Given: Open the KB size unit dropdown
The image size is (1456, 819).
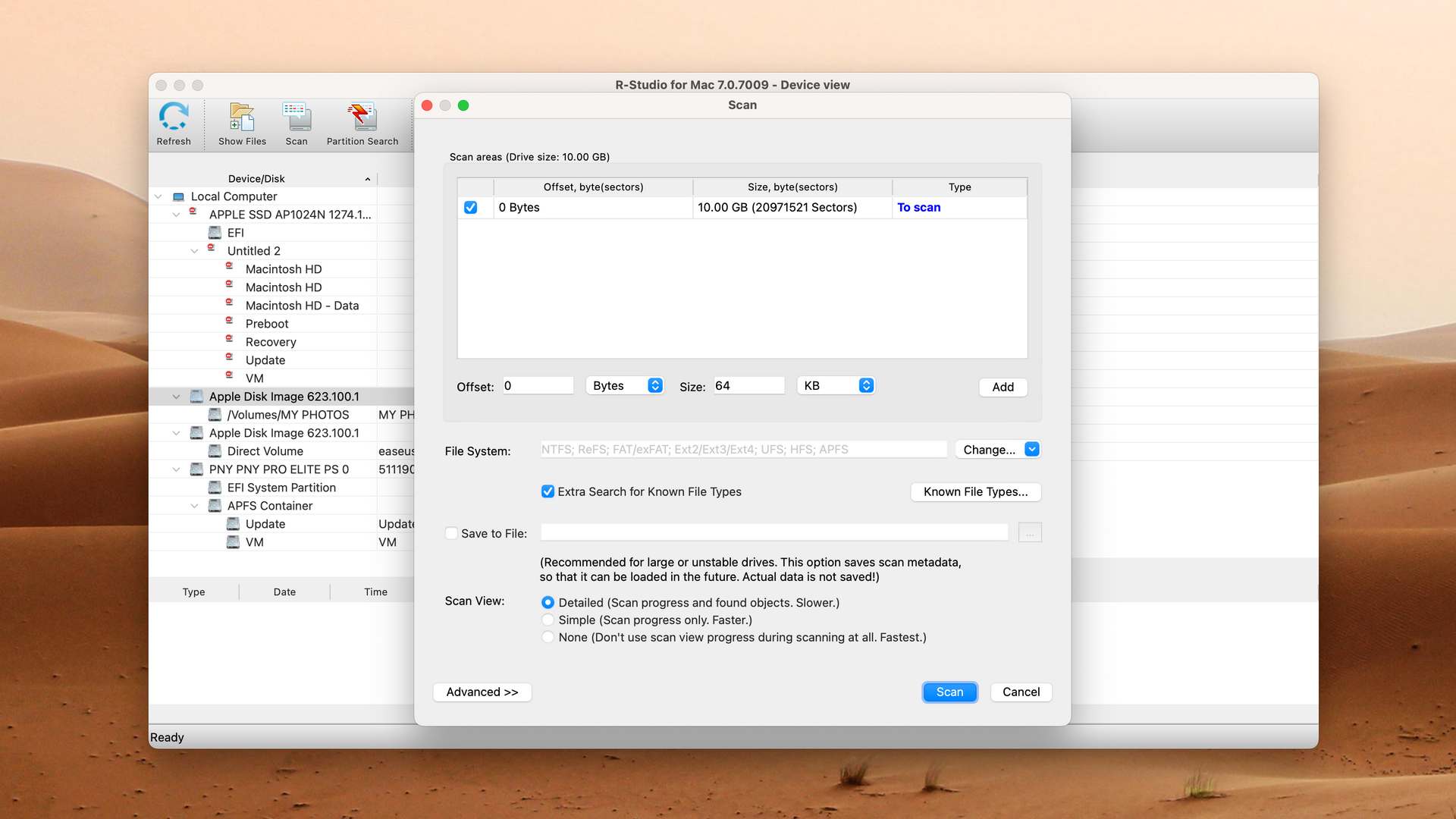Looking at the screenshot, I should [836, 385].
